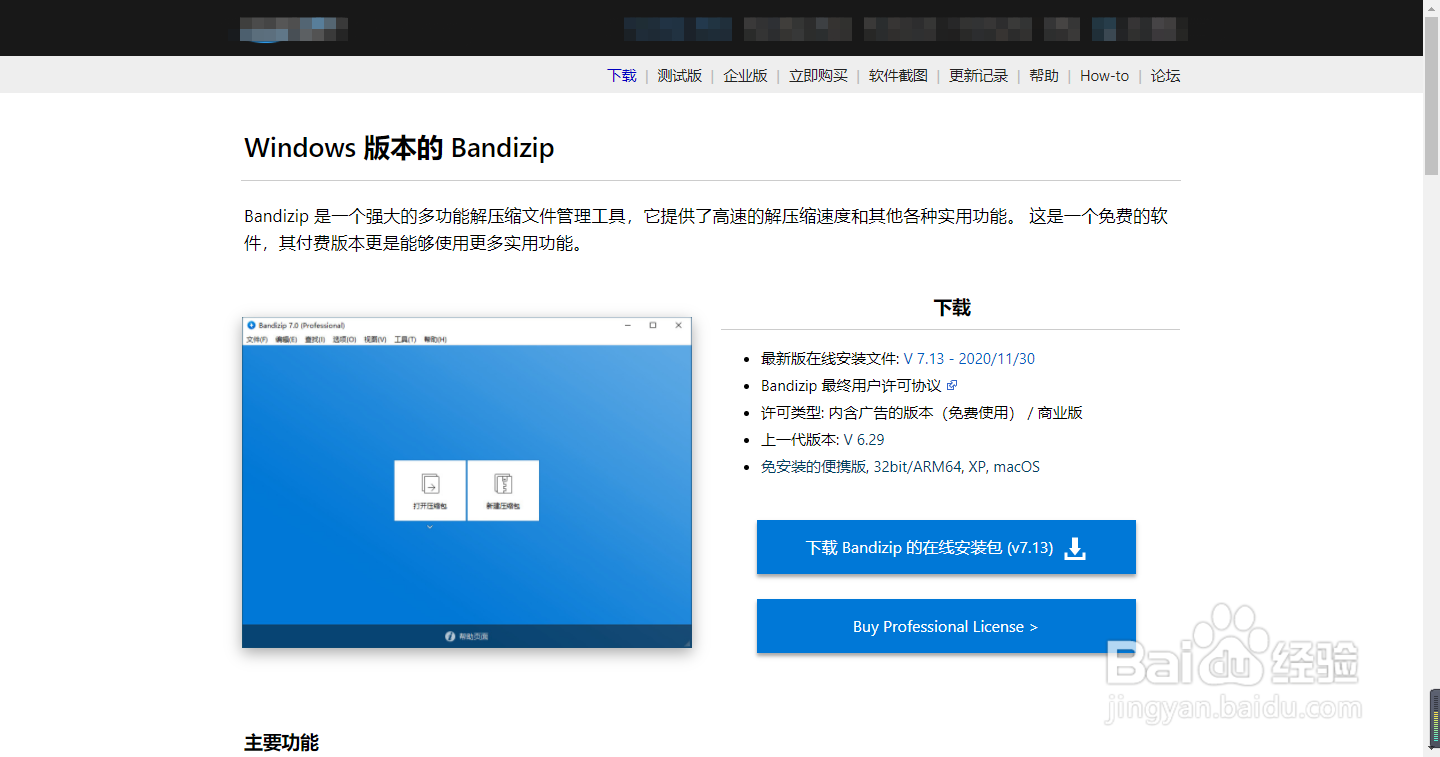Open the external-link icon beside Bandizip 最终用户许可协议
Image resolution: width=1440 pixels, height=757 pixels.
click(951, 385)
